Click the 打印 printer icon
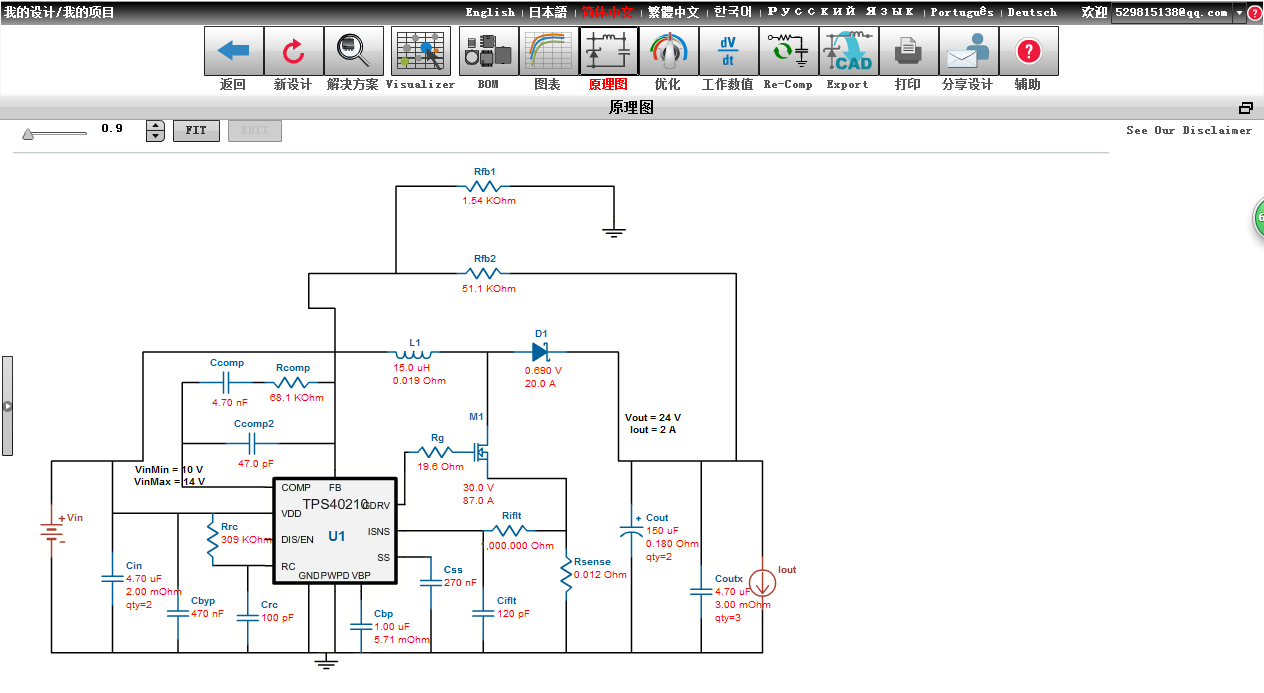1264x693 pixels. 908,51
